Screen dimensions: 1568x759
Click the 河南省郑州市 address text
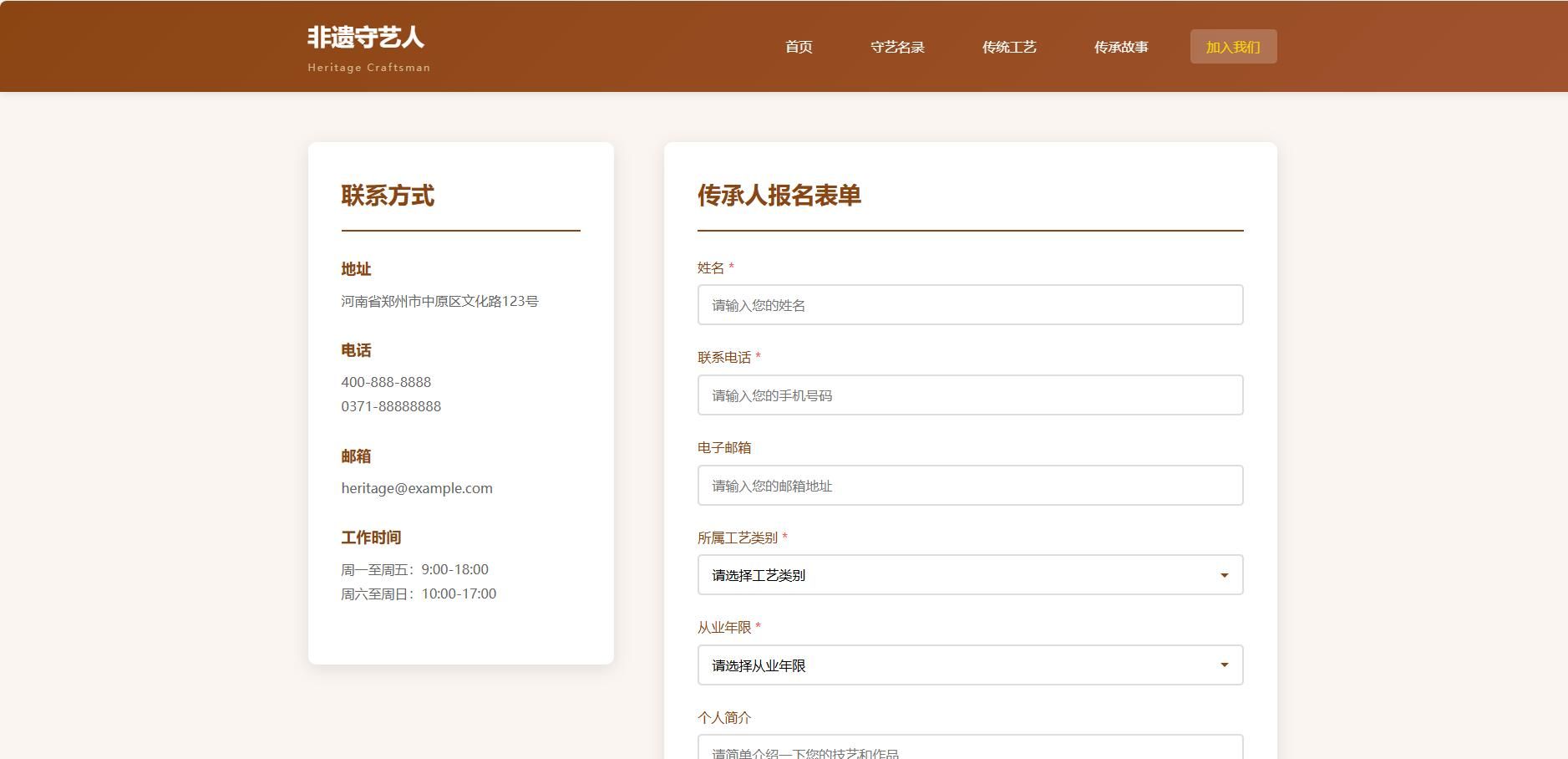pos(439,301)
